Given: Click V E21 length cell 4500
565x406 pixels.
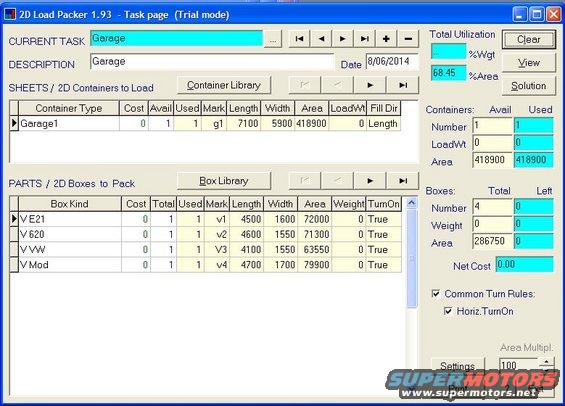Looking at the screenshot, I should (247, 219).
